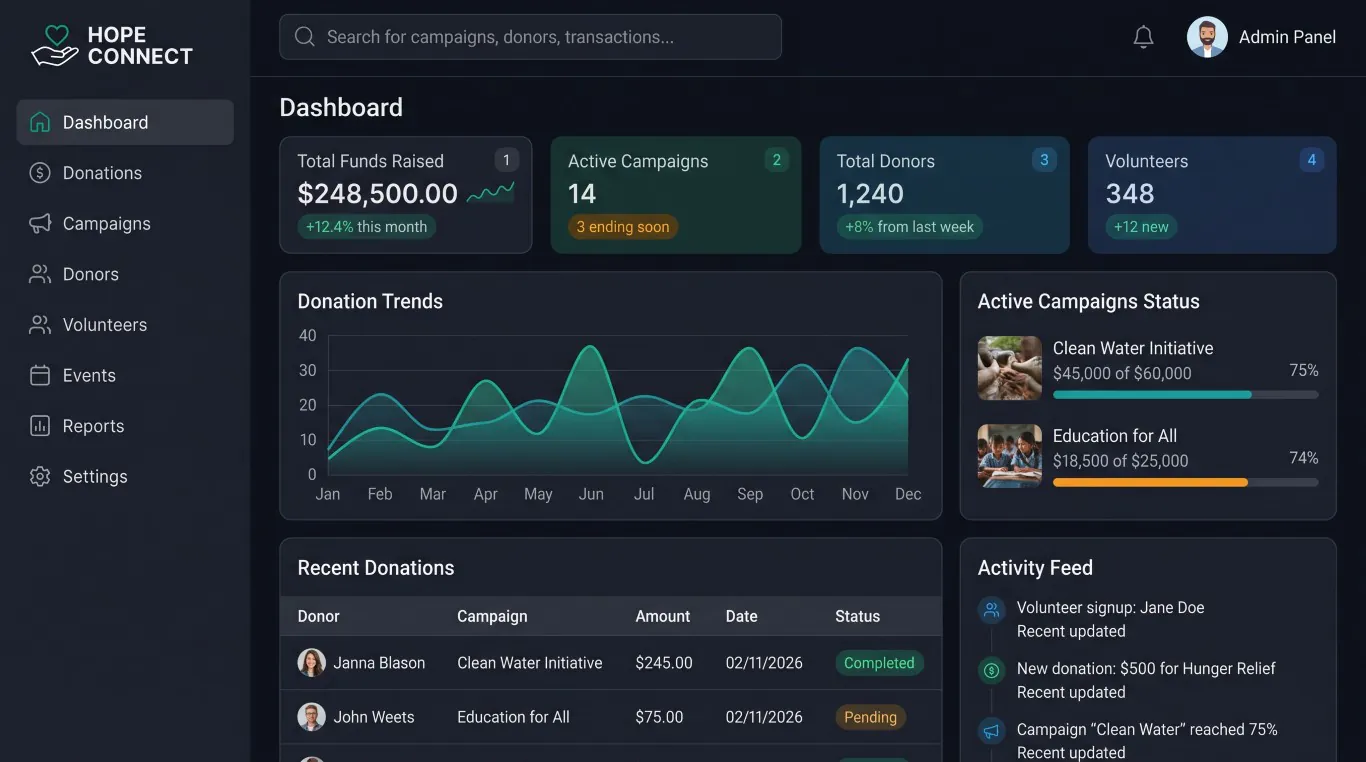Click the Education for All progress bar
This screenshot has width=1366, height=762.
(x=1185, y=483)
